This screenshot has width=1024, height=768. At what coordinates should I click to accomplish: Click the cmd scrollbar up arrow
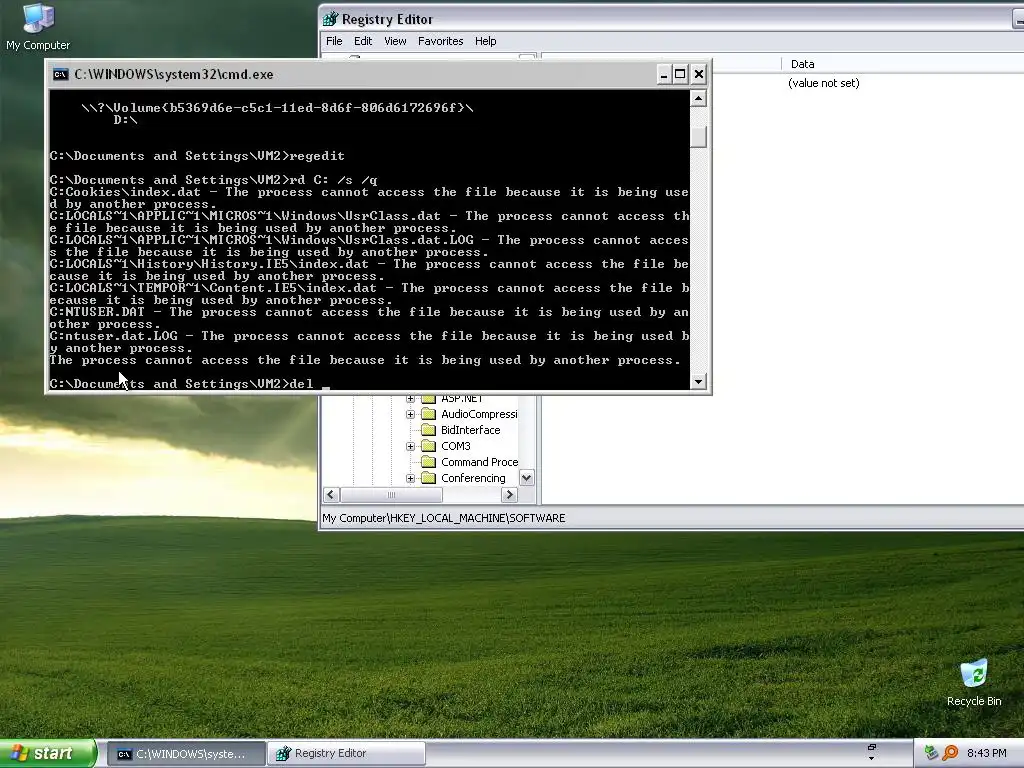point(698,99)
